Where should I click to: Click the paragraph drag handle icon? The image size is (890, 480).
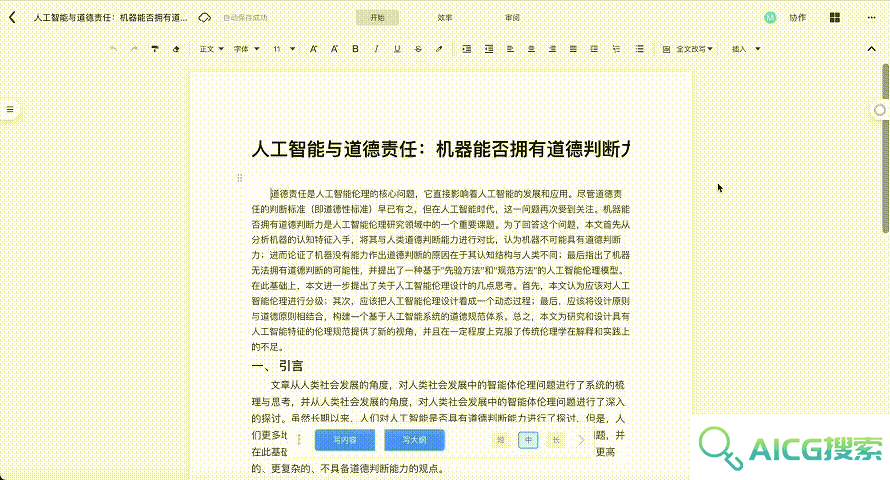point(240,178)
